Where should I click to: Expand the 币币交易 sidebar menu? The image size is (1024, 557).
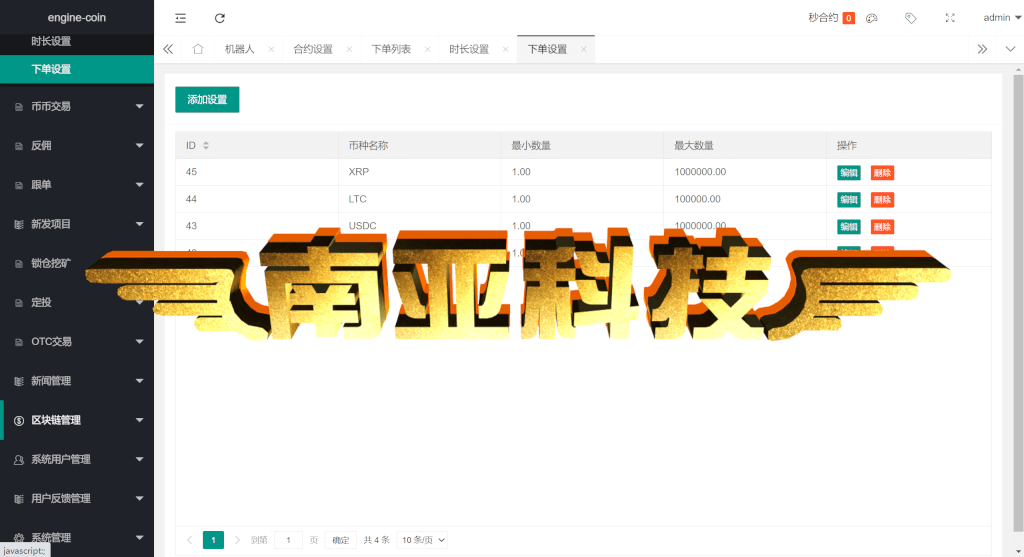tap(77, 106)
